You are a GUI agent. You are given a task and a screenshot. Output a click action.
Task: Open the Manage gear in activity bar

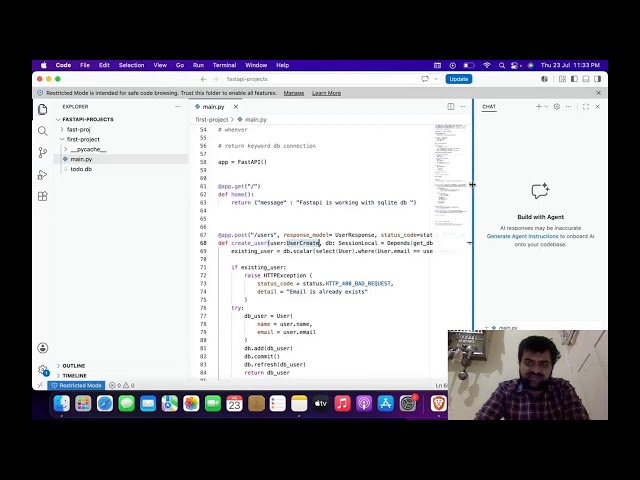click(x=42, y=370)
